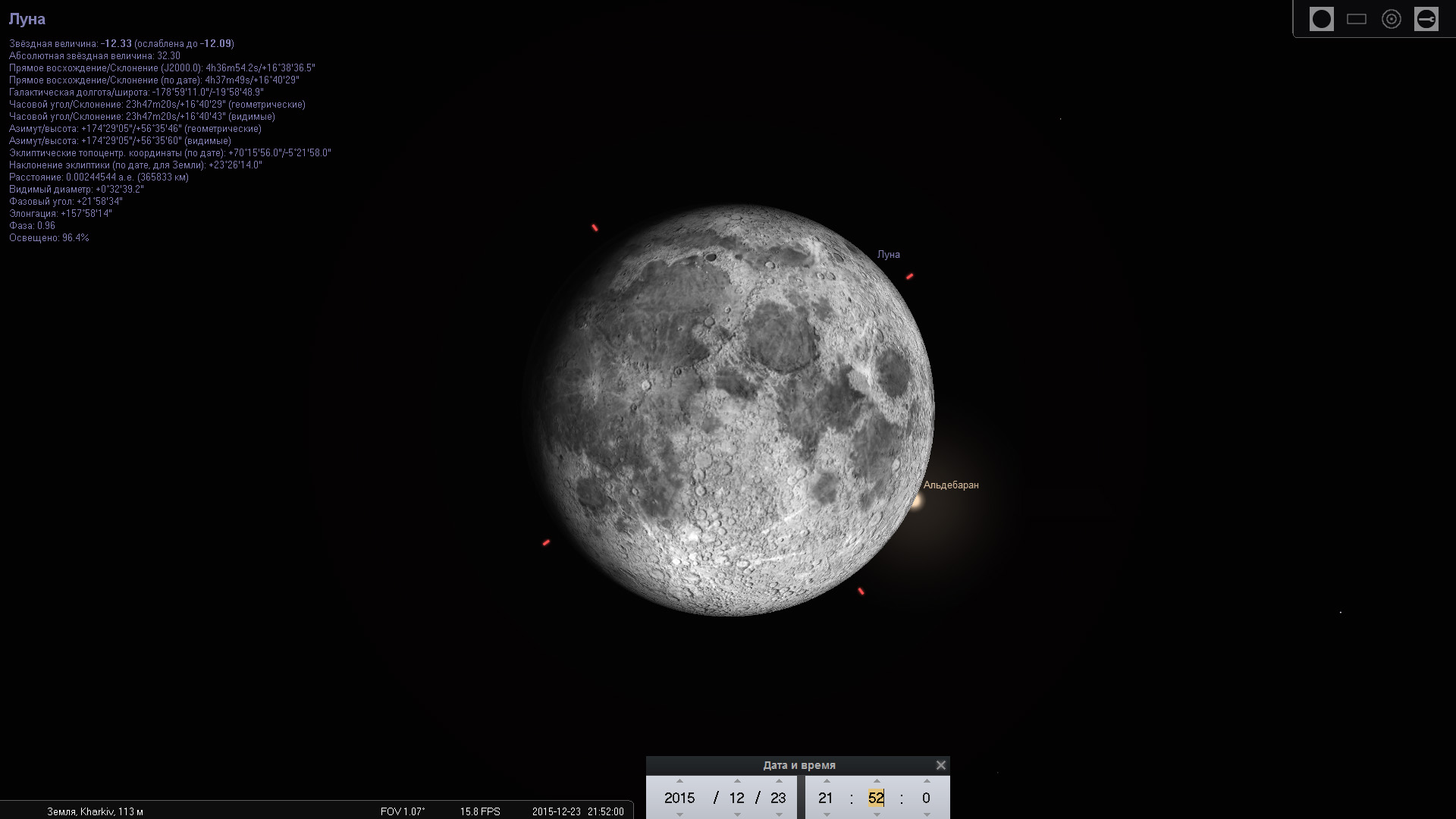1456x819 pixels.
Task: Click the Kharkiv location in status bar
Action: pyautogui.click(x=95, y=811)
